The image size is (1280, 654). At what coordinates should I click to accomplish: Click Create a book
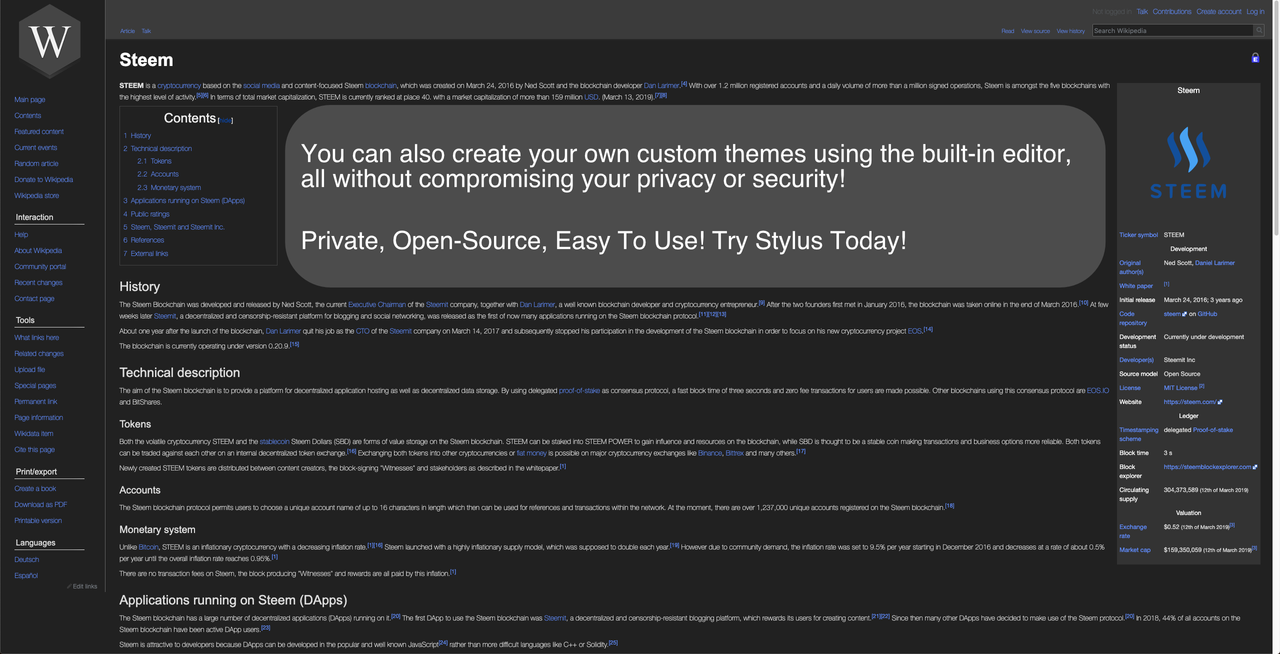coord(35,489)
